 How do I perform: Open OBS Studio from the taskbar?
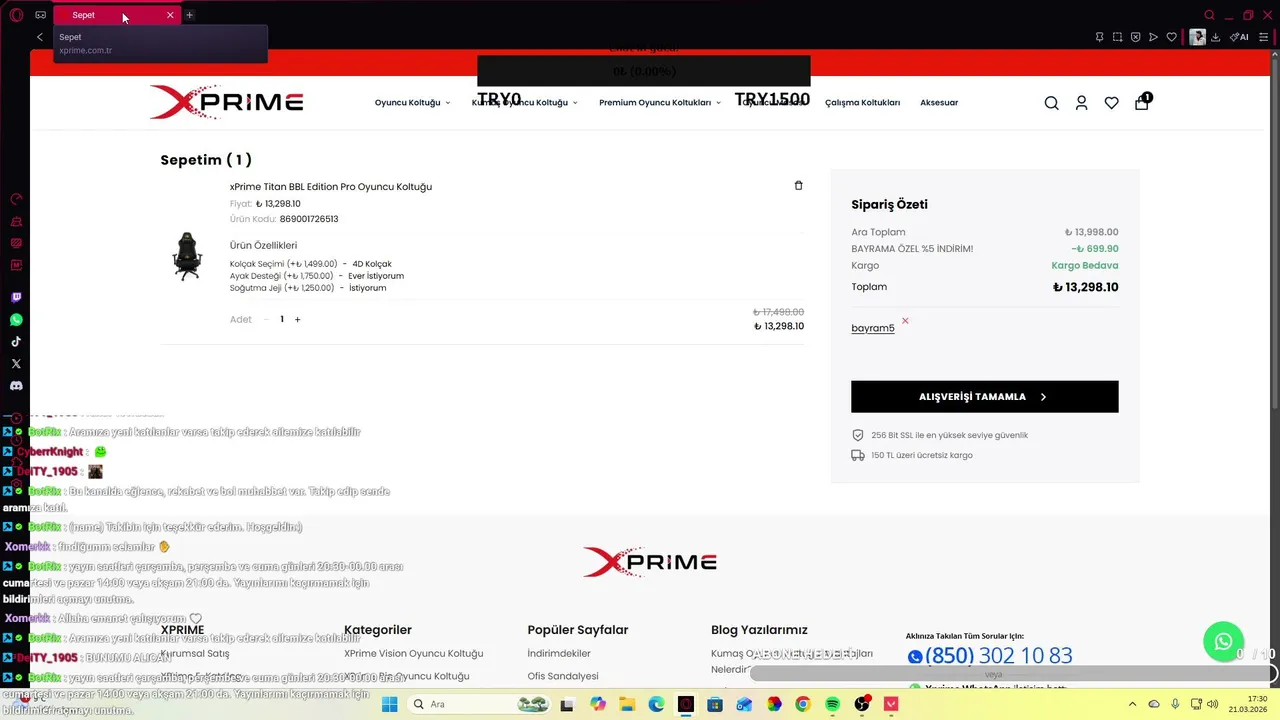pyautogui.click(x=862, y=704)
